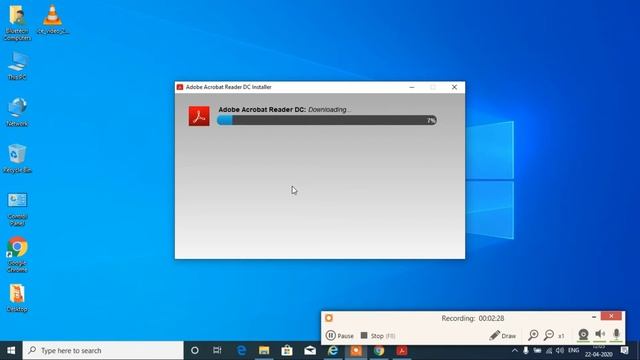Launch Microsoft Edge from the taskbar

(241, 351)
